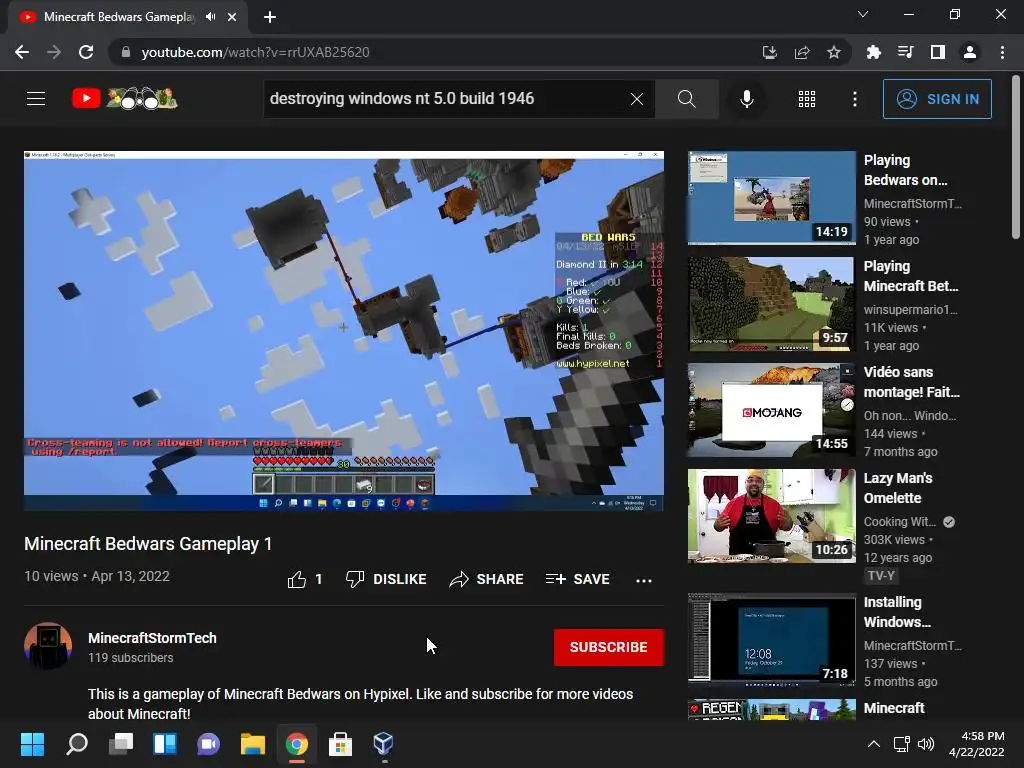
Task: Open Windows taskbar search
Action: click(x=77, y=744)
